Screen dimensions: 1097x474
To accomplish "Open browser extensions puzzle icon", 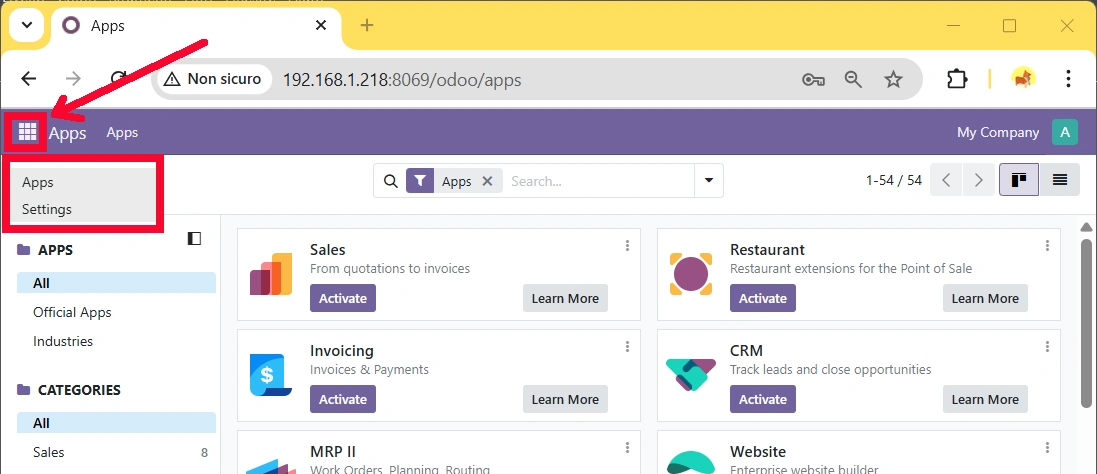I will (956, 79).
